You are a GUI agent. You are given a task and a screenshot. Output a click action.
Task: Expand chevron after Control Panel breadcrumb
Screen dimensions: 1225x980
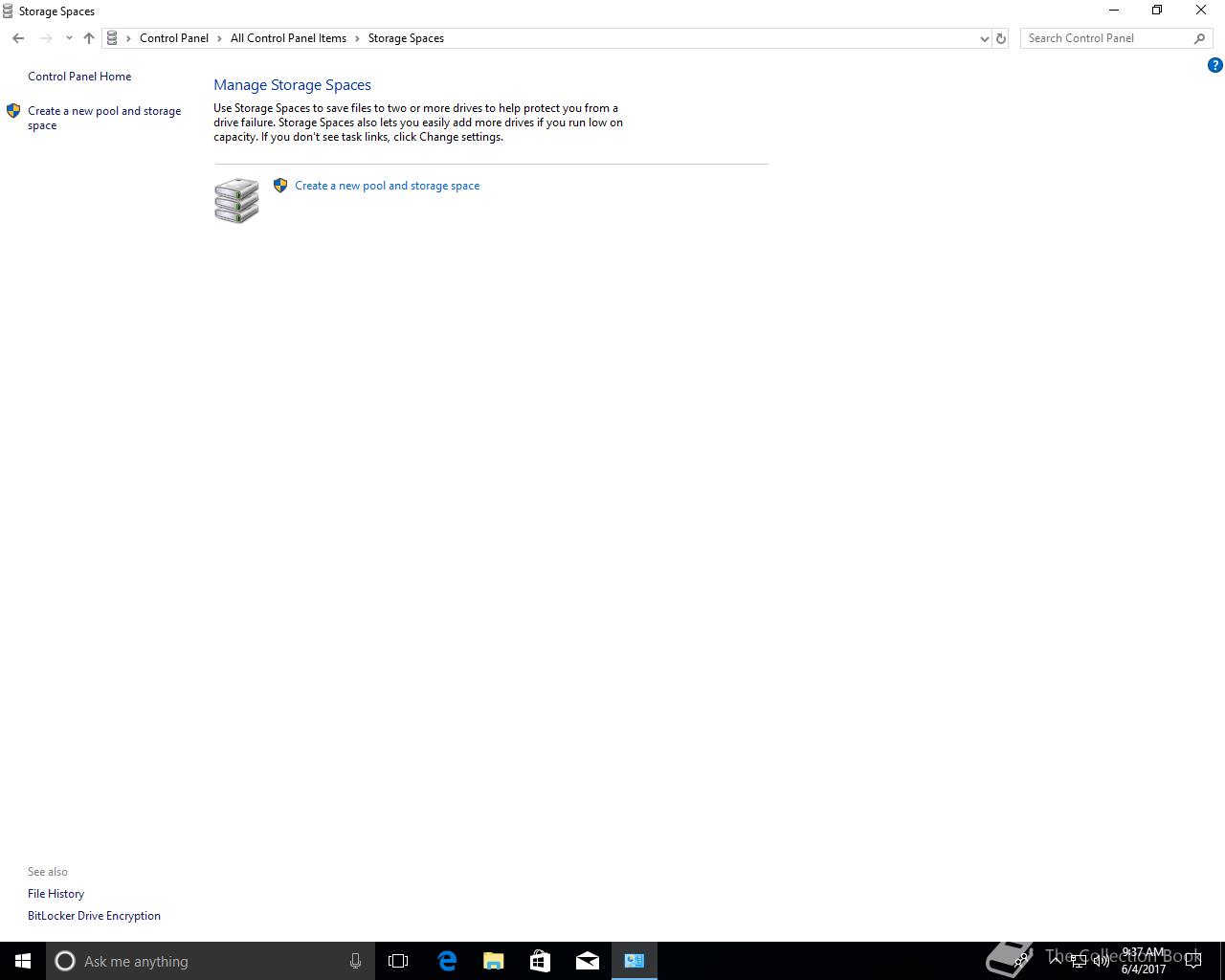220,38
